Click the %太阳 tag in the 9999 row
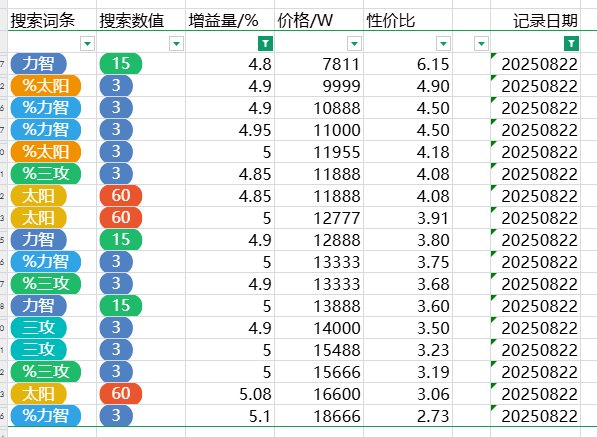597x437 pixels. point(46,86)
